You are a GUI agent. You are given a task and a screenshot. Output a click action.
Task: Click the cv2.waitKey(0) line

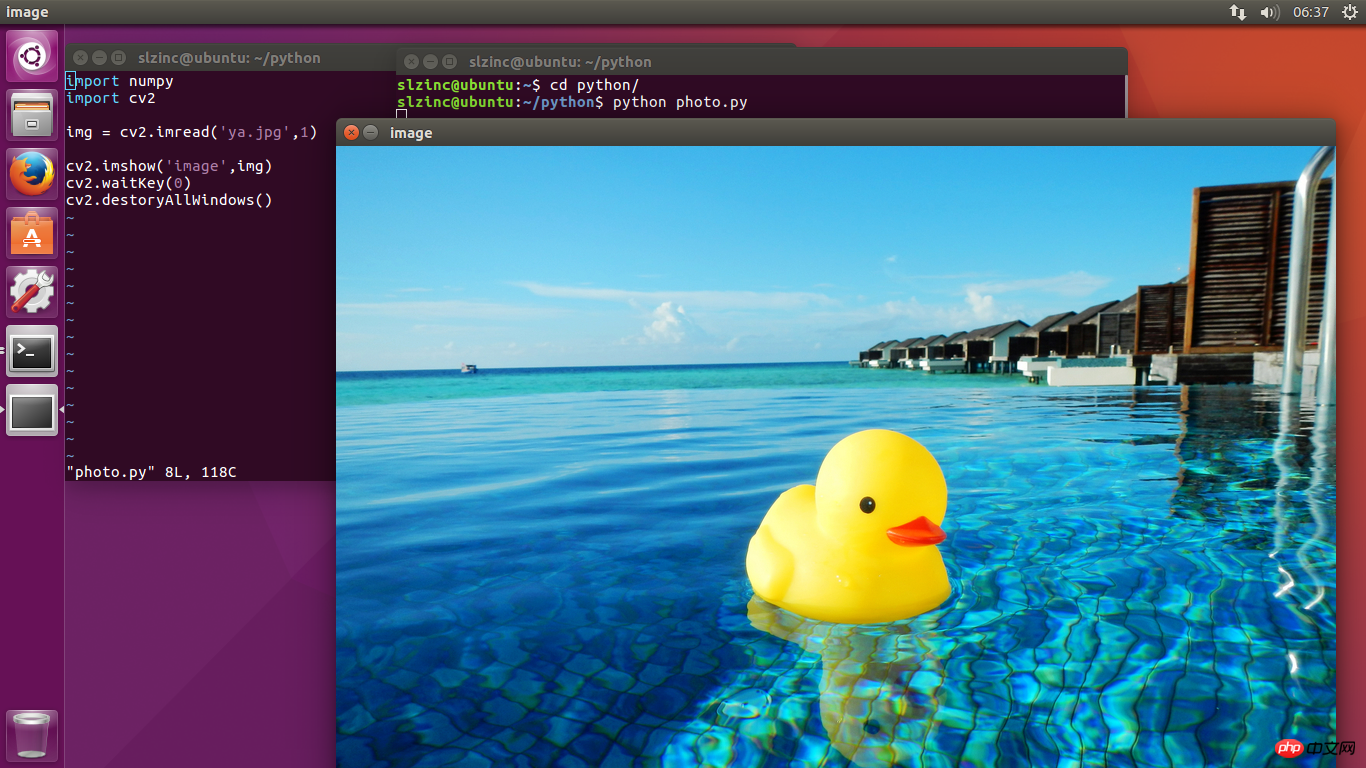point(128,183)
